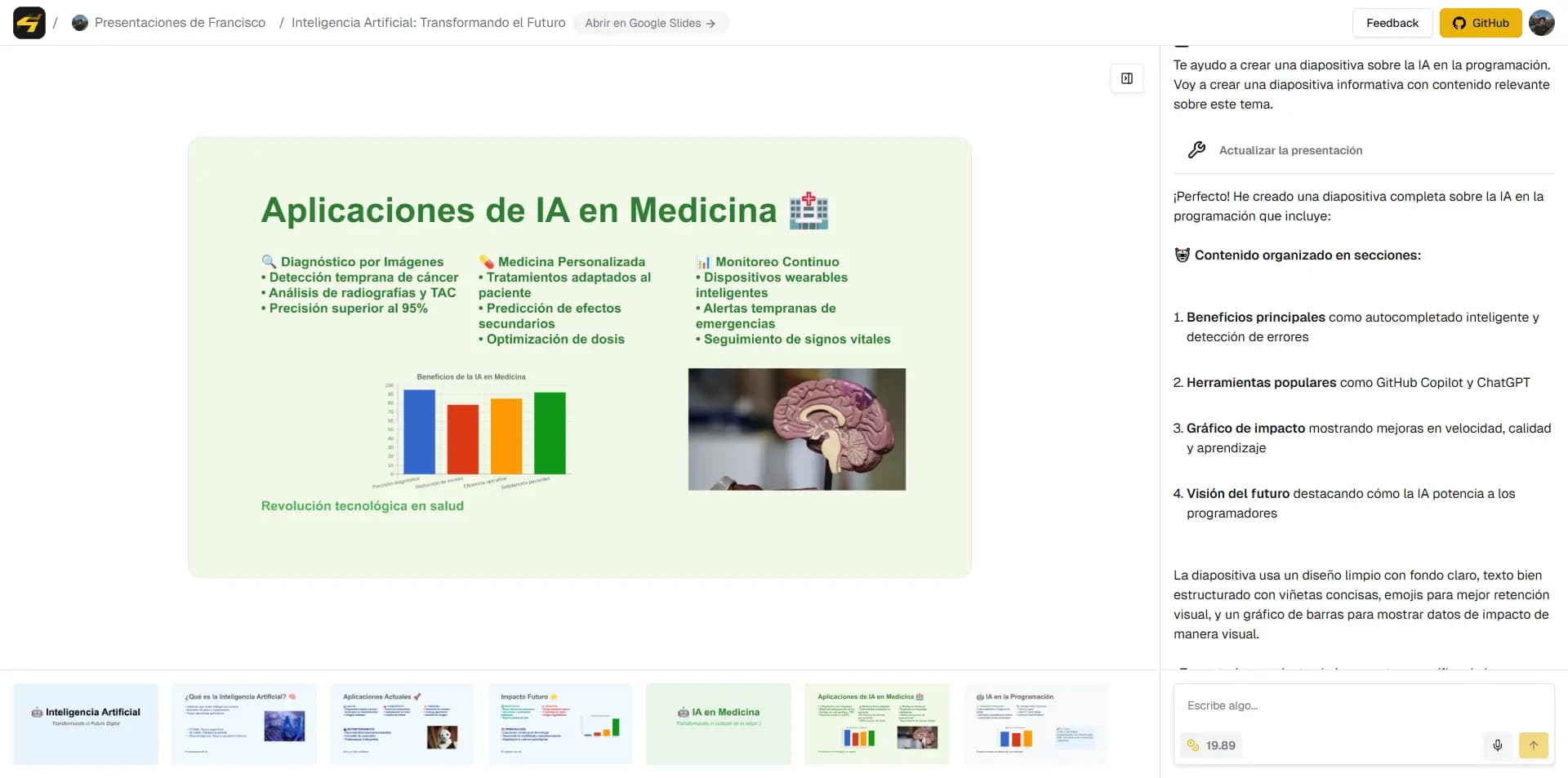Focus the 'Escribe algo...' chat input
This screenshot has width=1568, height=778.
[1364, 705]
